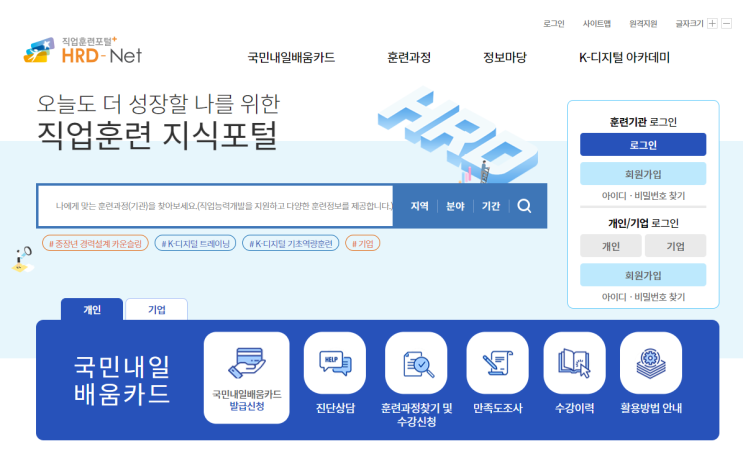The width and height of the screenshot is (743, 449).
Task: Open 수강이력 book icon
Action: point(574,363)
